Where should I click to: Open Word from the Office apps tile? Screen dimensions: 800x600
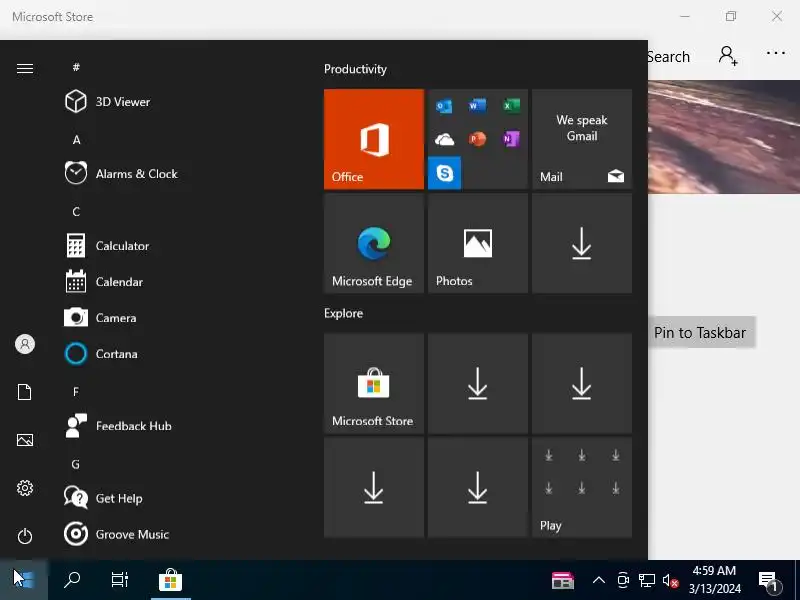coord(478,106)
